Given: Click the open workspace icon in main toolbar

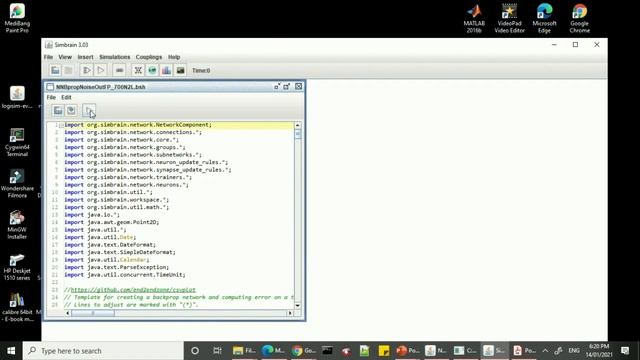Looking at the screenshot, I should click(55, 70).
